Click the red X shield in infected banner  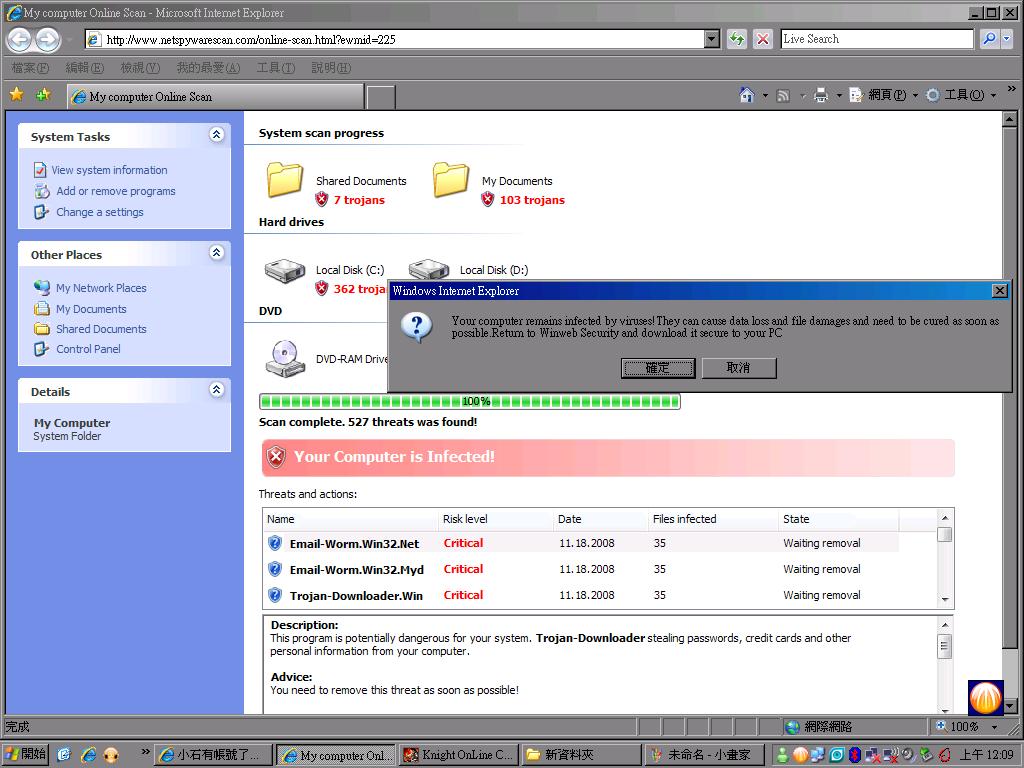[276, 456]
